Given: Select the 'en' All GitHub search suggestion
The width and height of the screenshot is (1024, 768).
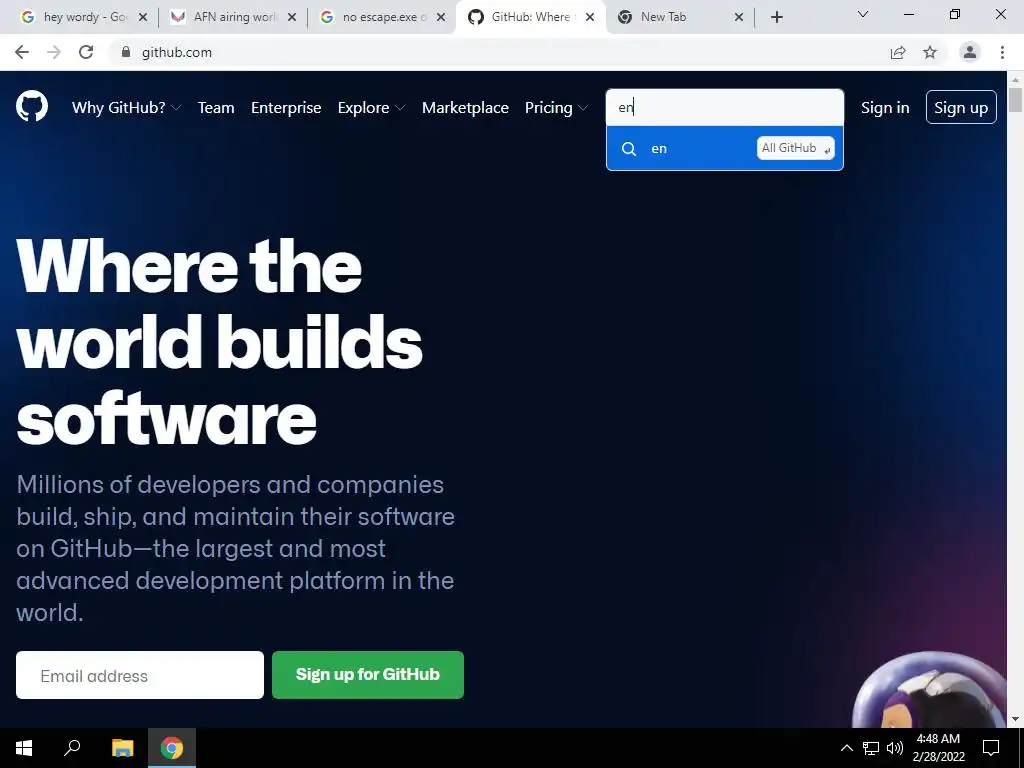Looking at the screenshot, I should [x=725, y=148].
